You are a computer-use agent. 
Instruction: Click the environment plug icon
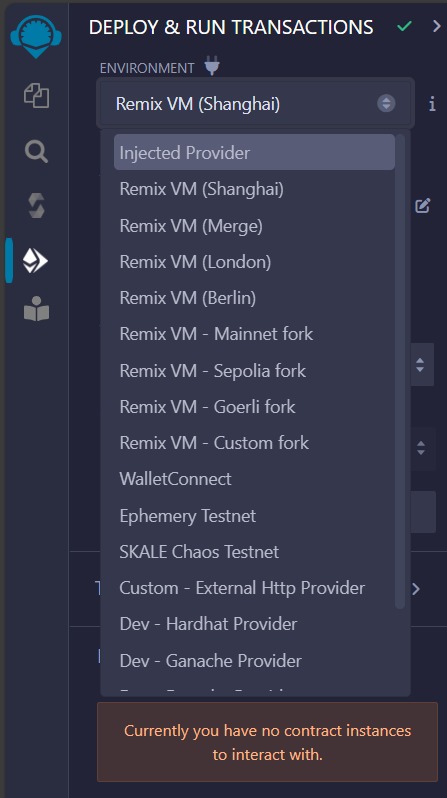click(x=212, y=66)
